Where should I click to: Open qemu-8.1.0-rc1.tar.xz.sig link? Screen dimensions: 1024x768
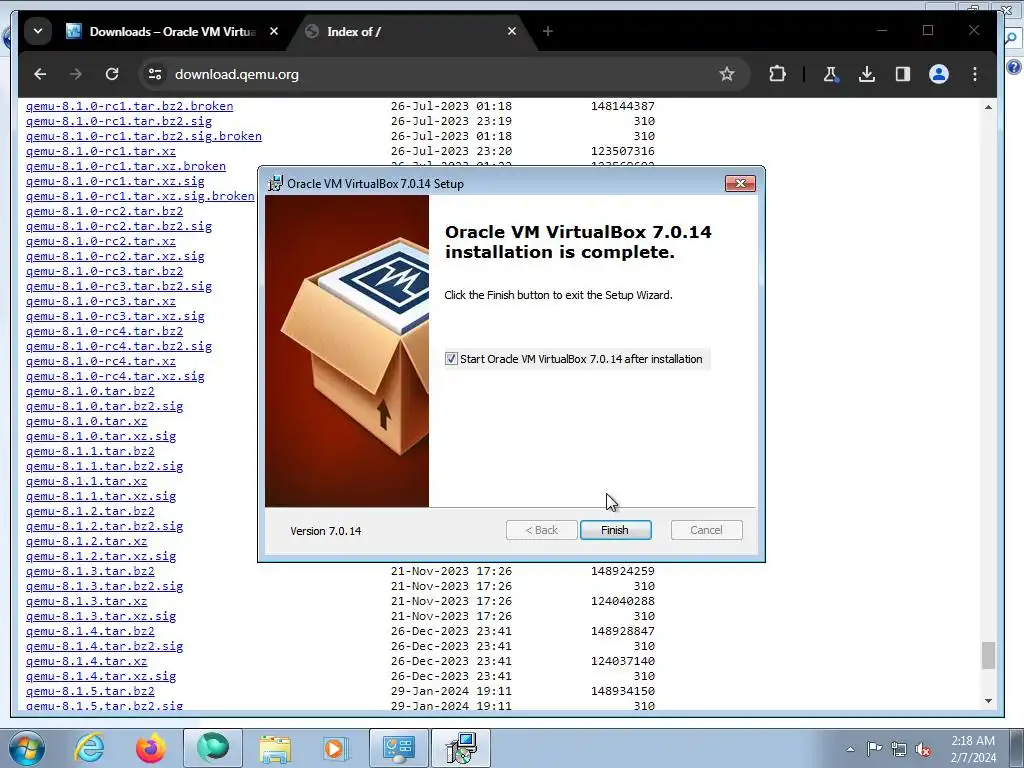(x=115, y=181)
